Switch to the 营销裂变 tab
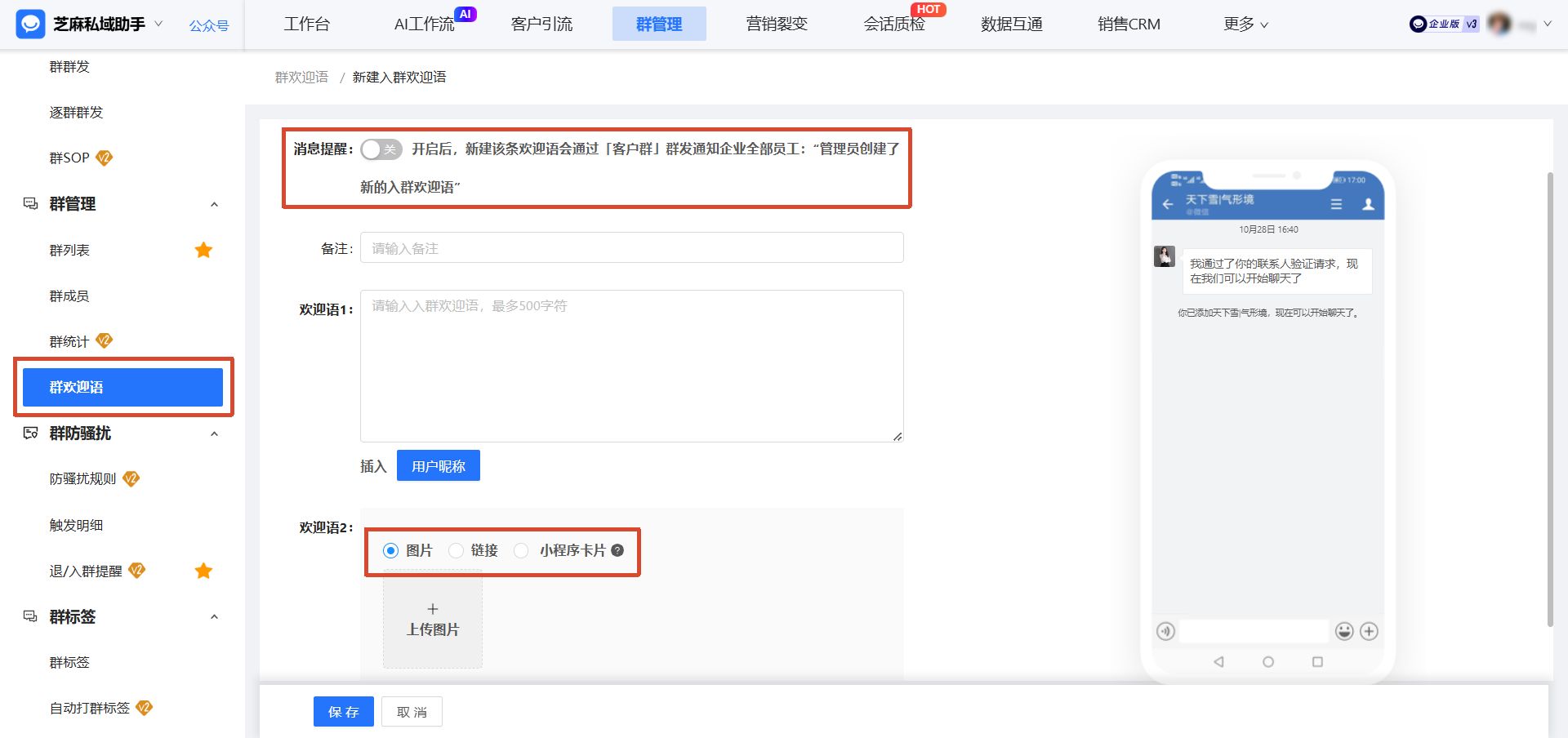 click(x=776, y=24)
